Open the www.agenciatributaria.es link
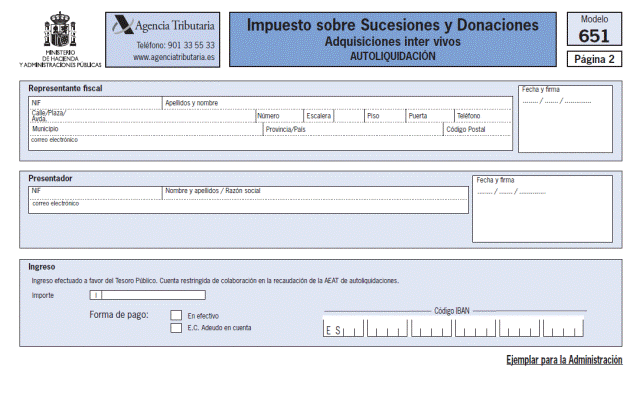 pos(174,57)
